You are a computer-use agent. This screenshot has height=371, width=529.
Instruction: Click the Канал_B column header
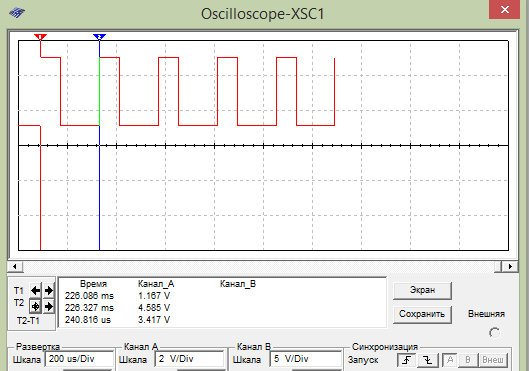pyautogui.click(x=238, y=284)
